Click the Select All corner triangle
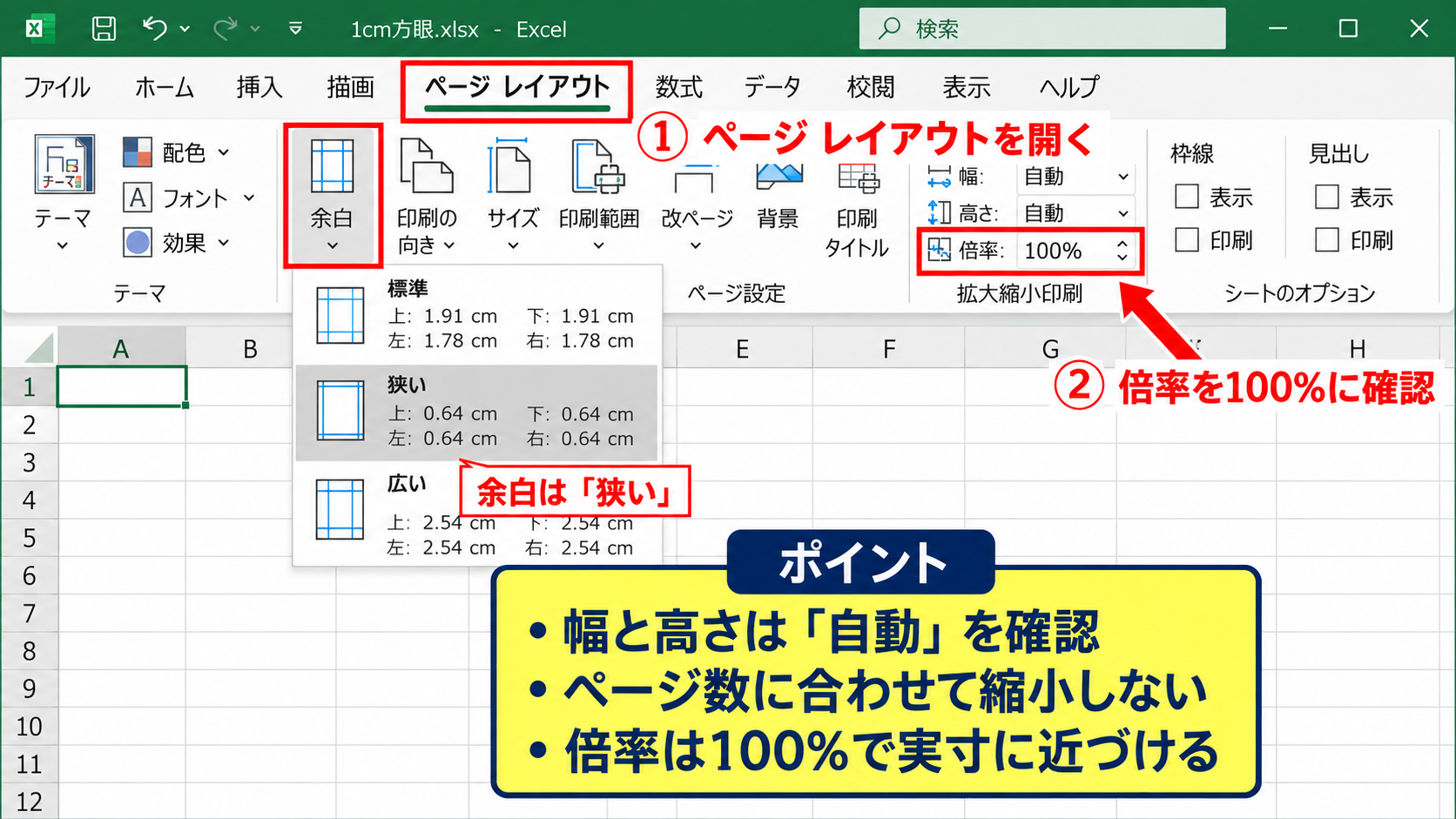Screen dimensions: 1456x819 tap(40, 348)
